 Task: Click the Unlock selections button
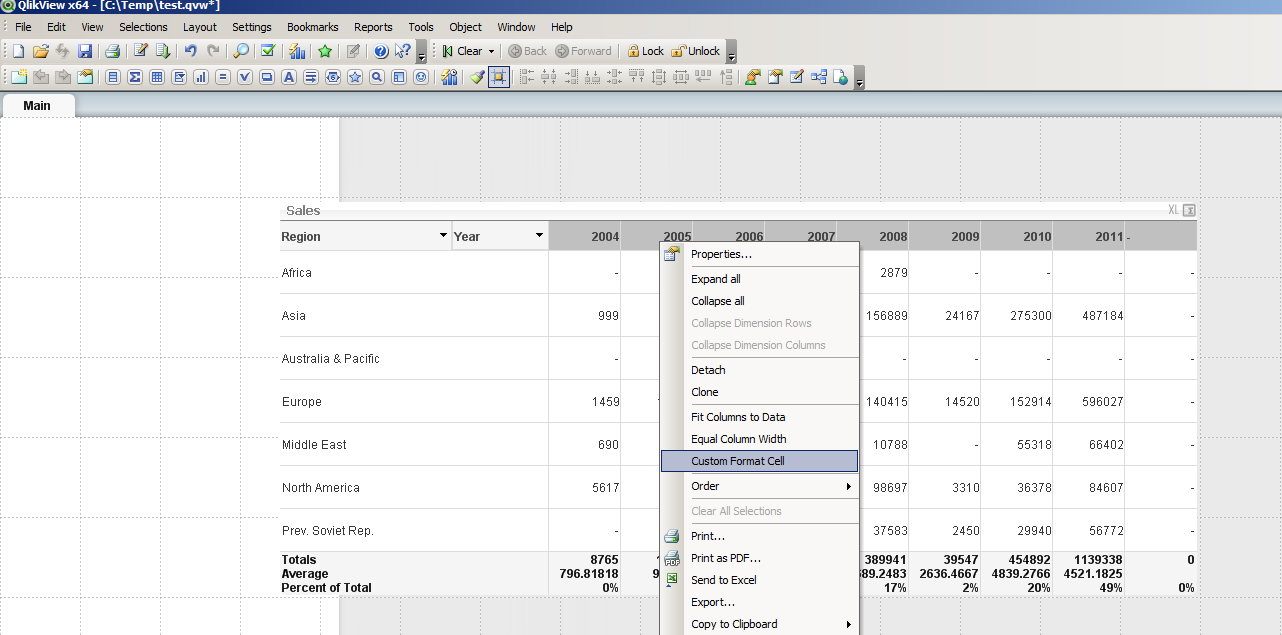click(x=696, y=51)
